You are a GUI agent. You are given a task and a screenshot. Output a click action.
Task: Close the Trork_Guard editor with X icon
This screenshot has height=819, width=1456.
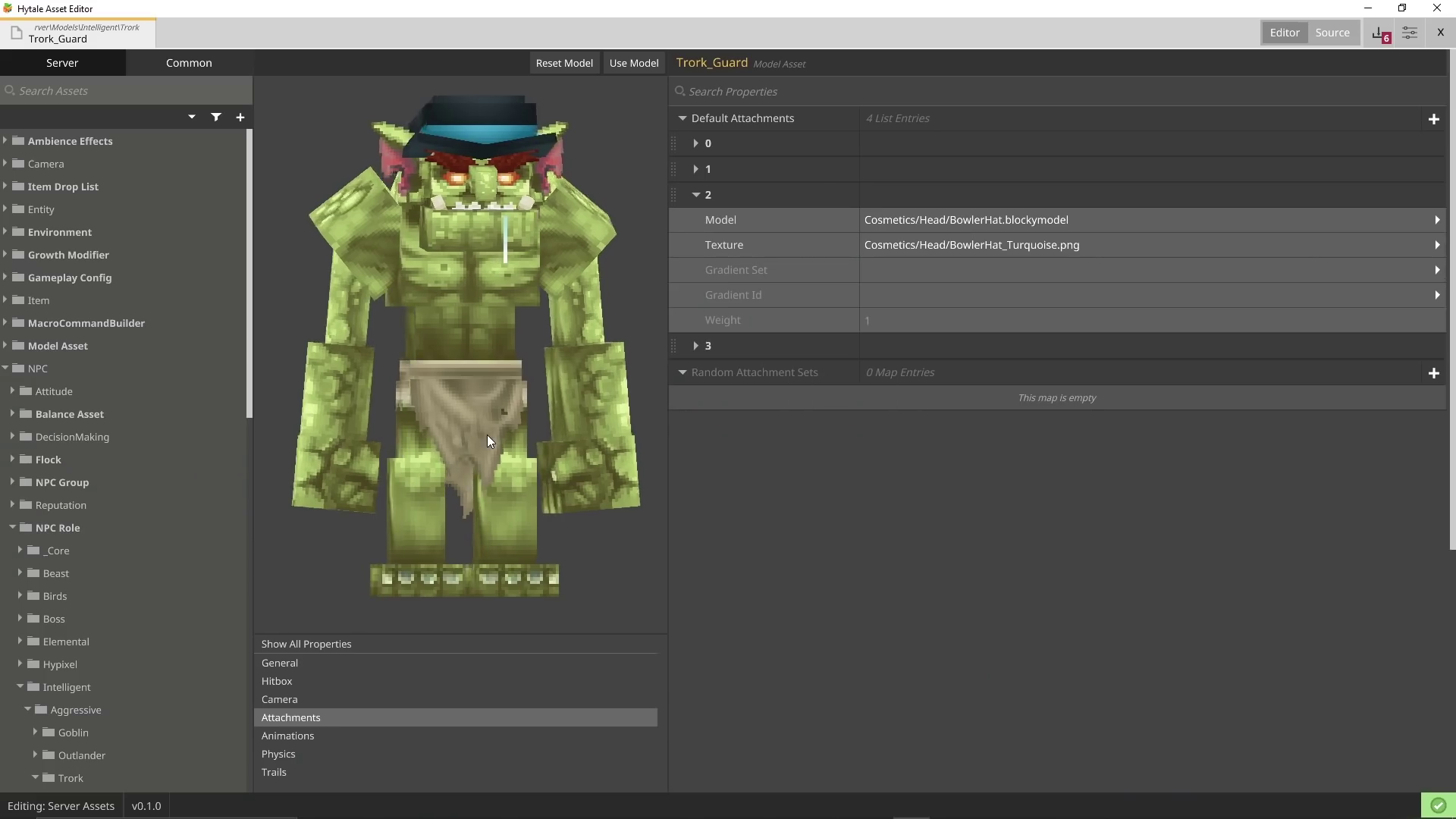point(1440,33)
